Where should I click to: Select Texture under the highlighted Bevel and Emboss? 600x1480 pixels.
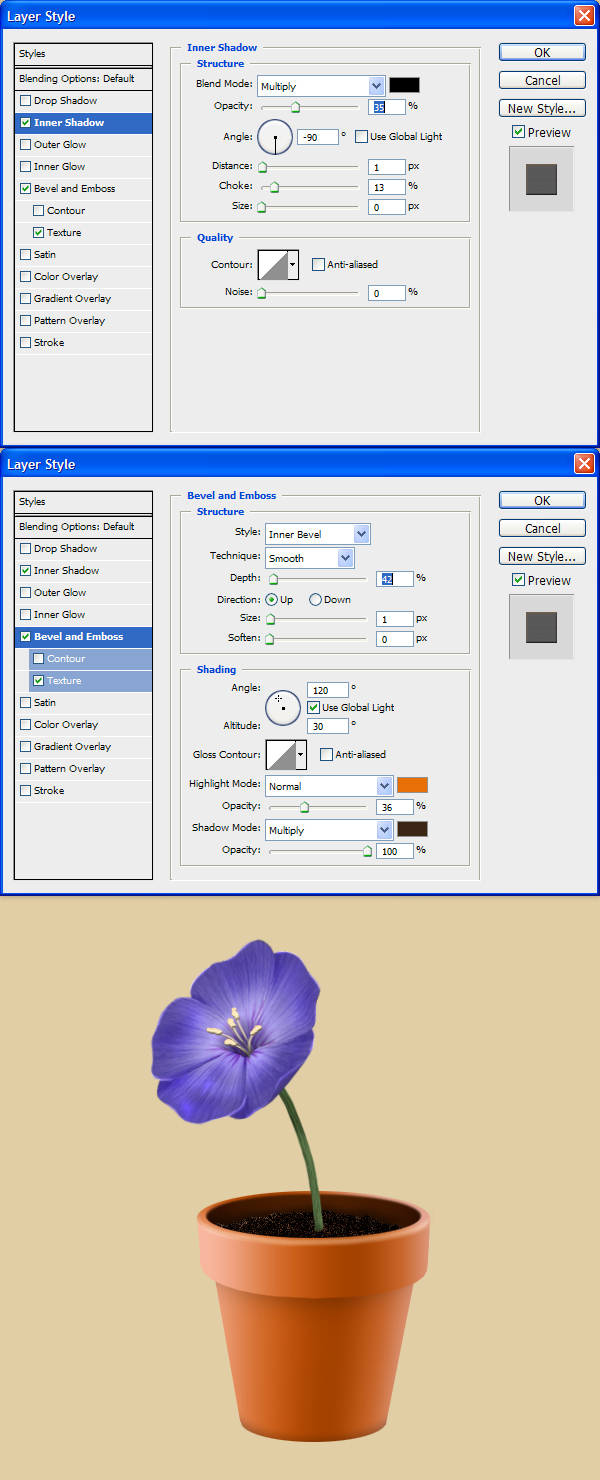click(x=63, y=681)
